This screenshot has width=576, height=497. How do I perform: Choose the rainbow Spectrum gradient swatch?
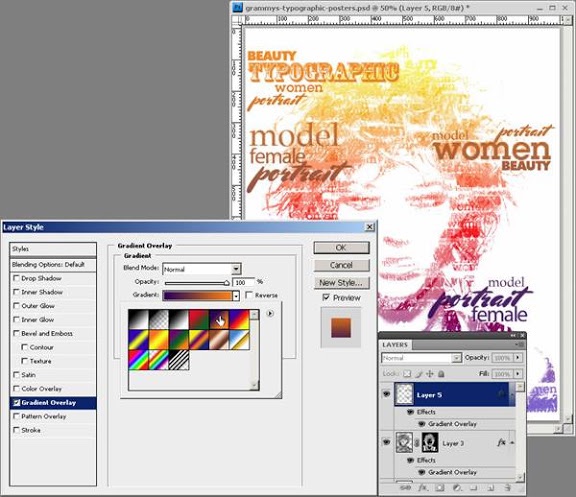pos(138,360)
